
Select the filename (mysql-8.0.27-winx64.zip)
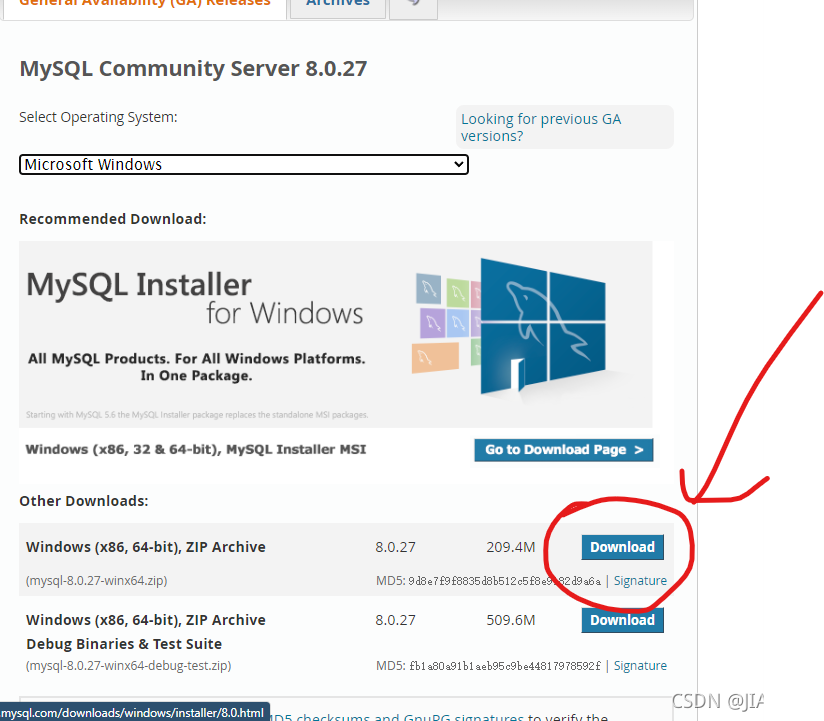point(97,581)
